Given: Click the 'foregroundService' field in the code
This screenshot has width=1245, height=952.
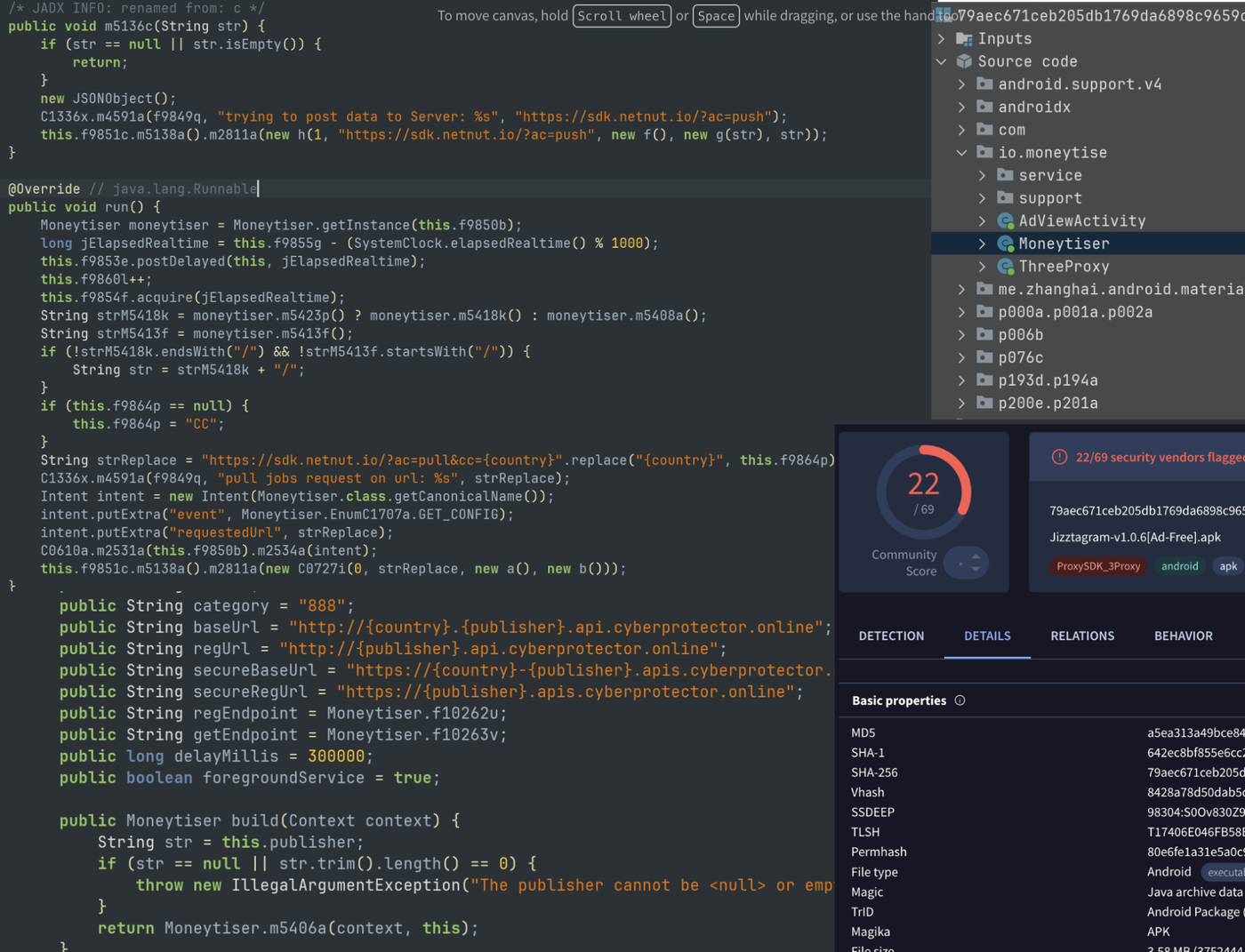Looking at the screenshot, I should [x=284, y=778].
